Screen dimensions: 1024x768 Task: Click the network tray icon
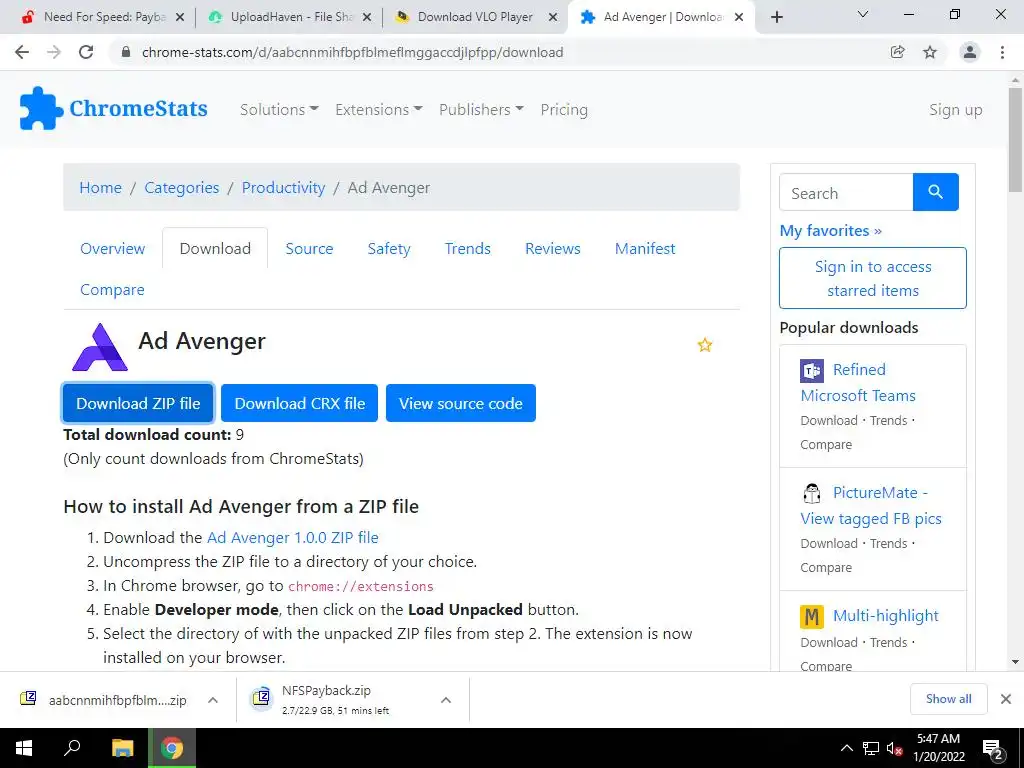(871, 748)
